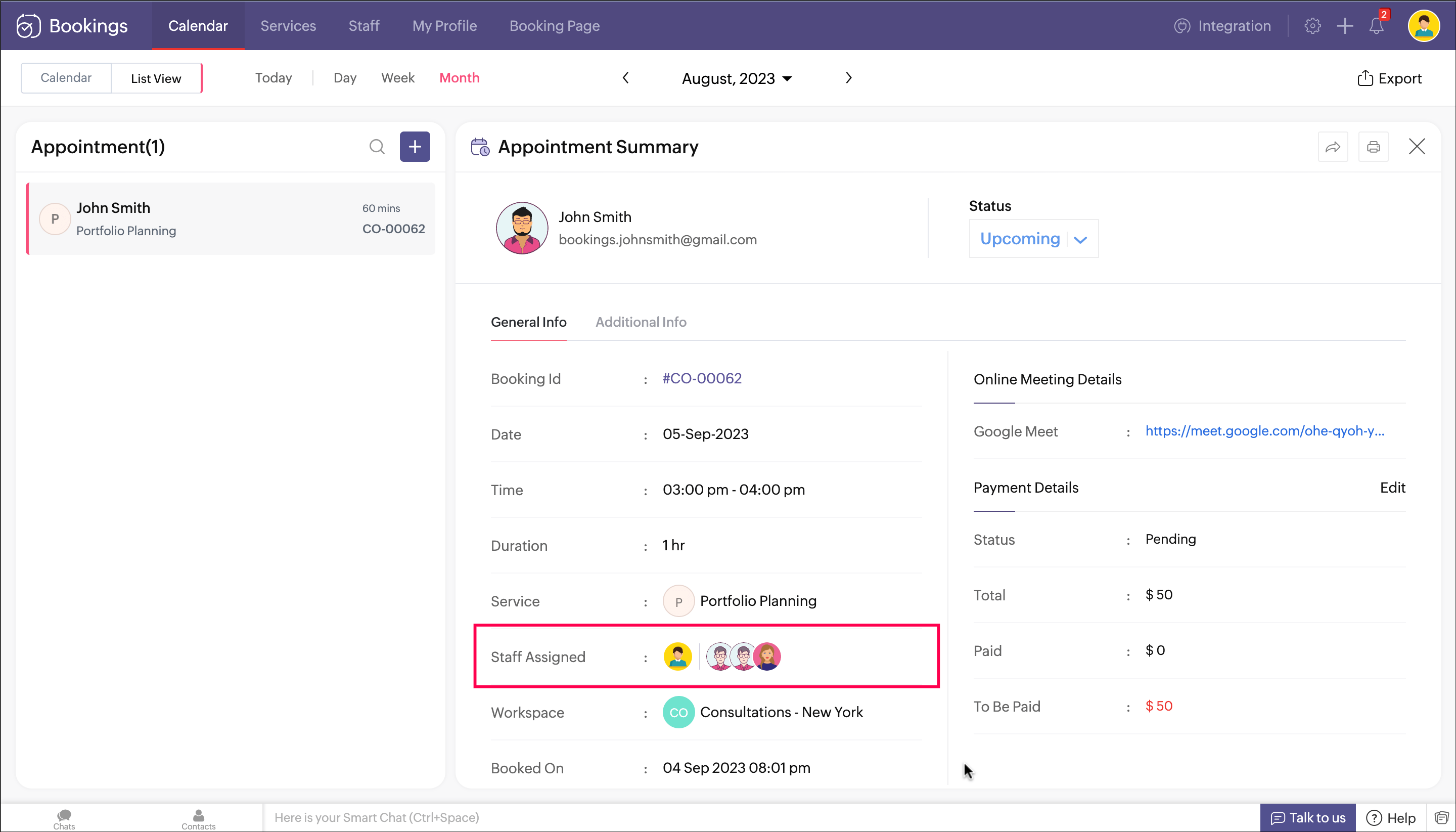
Task: Click the search icon in Appointment panel
Action: pos(377,147)
